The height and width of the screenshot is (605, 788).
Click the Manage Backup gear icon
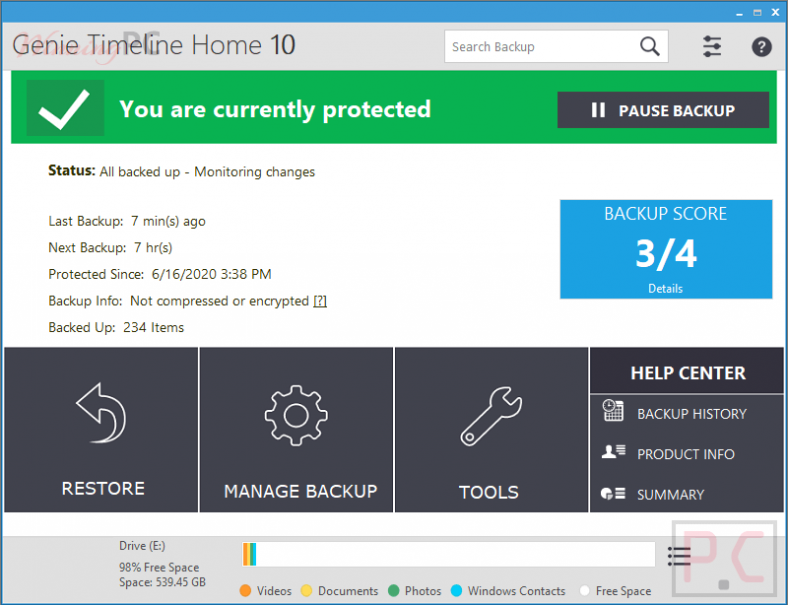tap(296, 416)
